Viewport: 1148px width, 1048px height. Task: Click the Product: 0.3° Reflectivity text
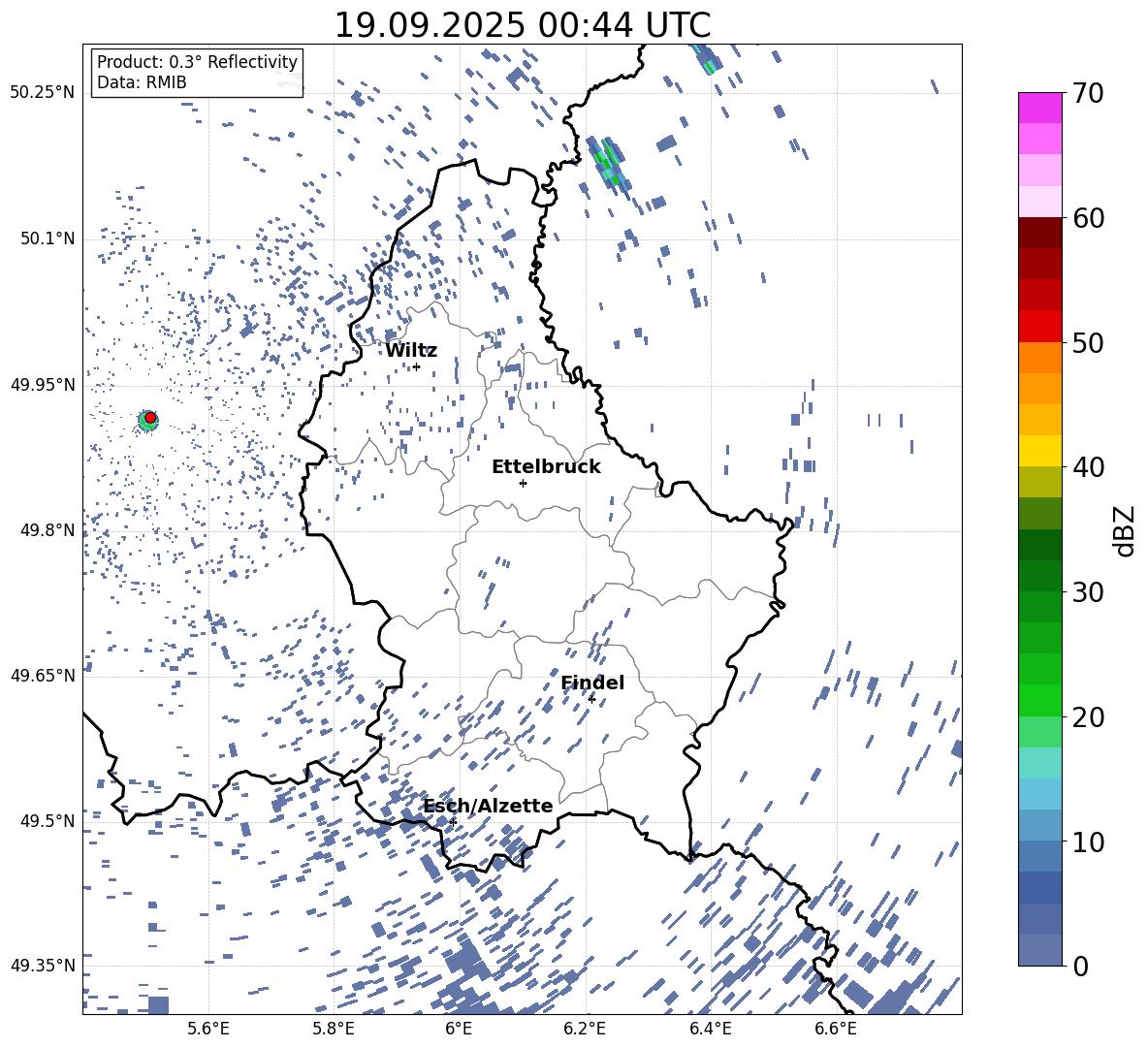(x=197, y=62)
